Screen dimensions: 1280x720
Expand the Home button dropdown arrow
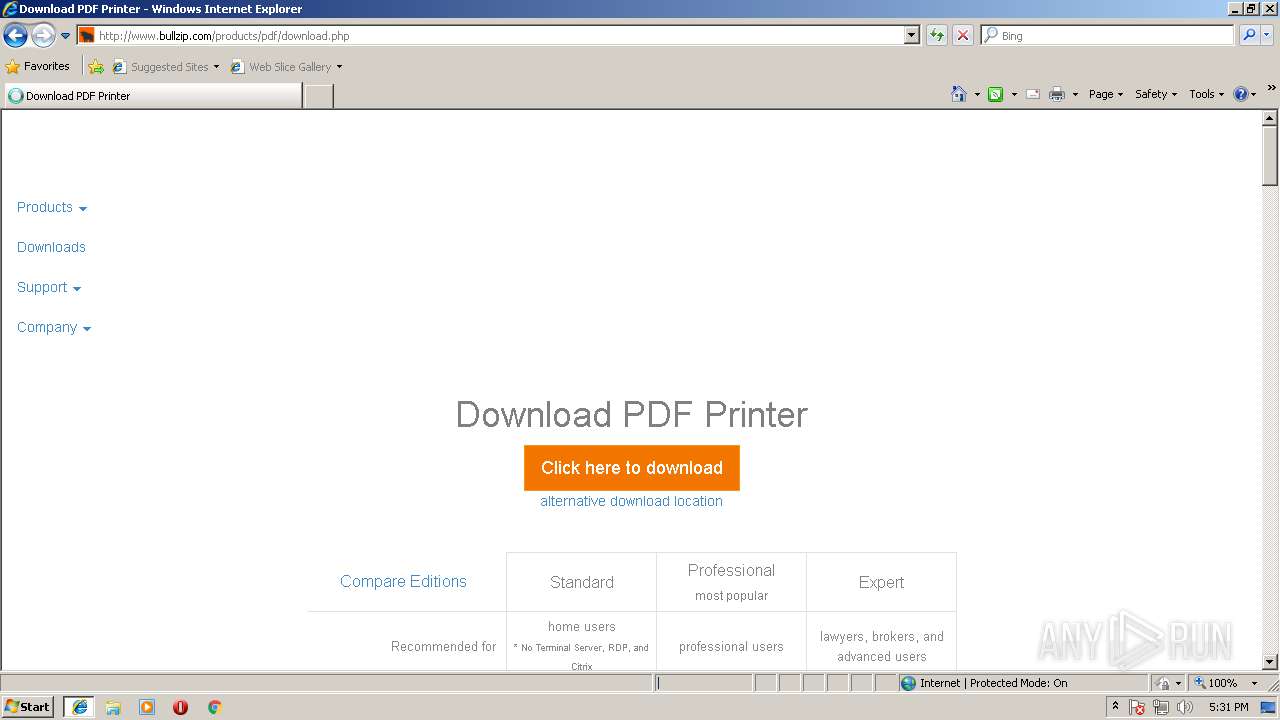(x=977, y=94)
